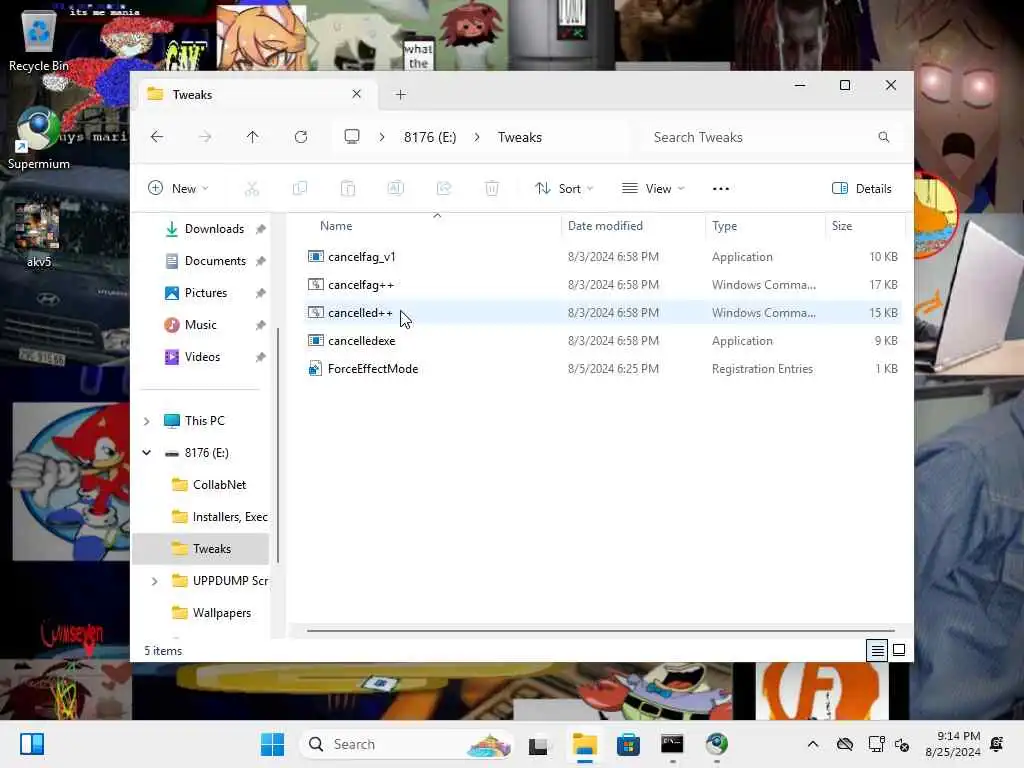Open Recycle Bin on desktop
Image resolution: width=1024 pixels, height=768 pixels.
tap(39, 40)
